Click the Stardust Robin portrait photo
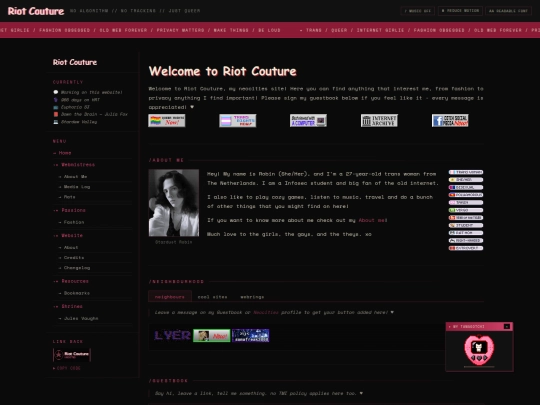 174,202
